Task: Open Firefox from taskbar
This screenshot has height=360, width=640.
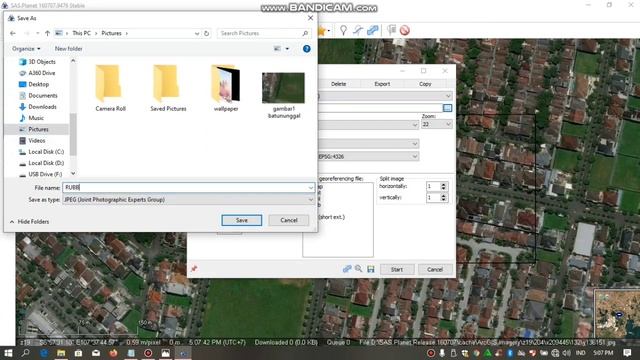Action: 113,353
